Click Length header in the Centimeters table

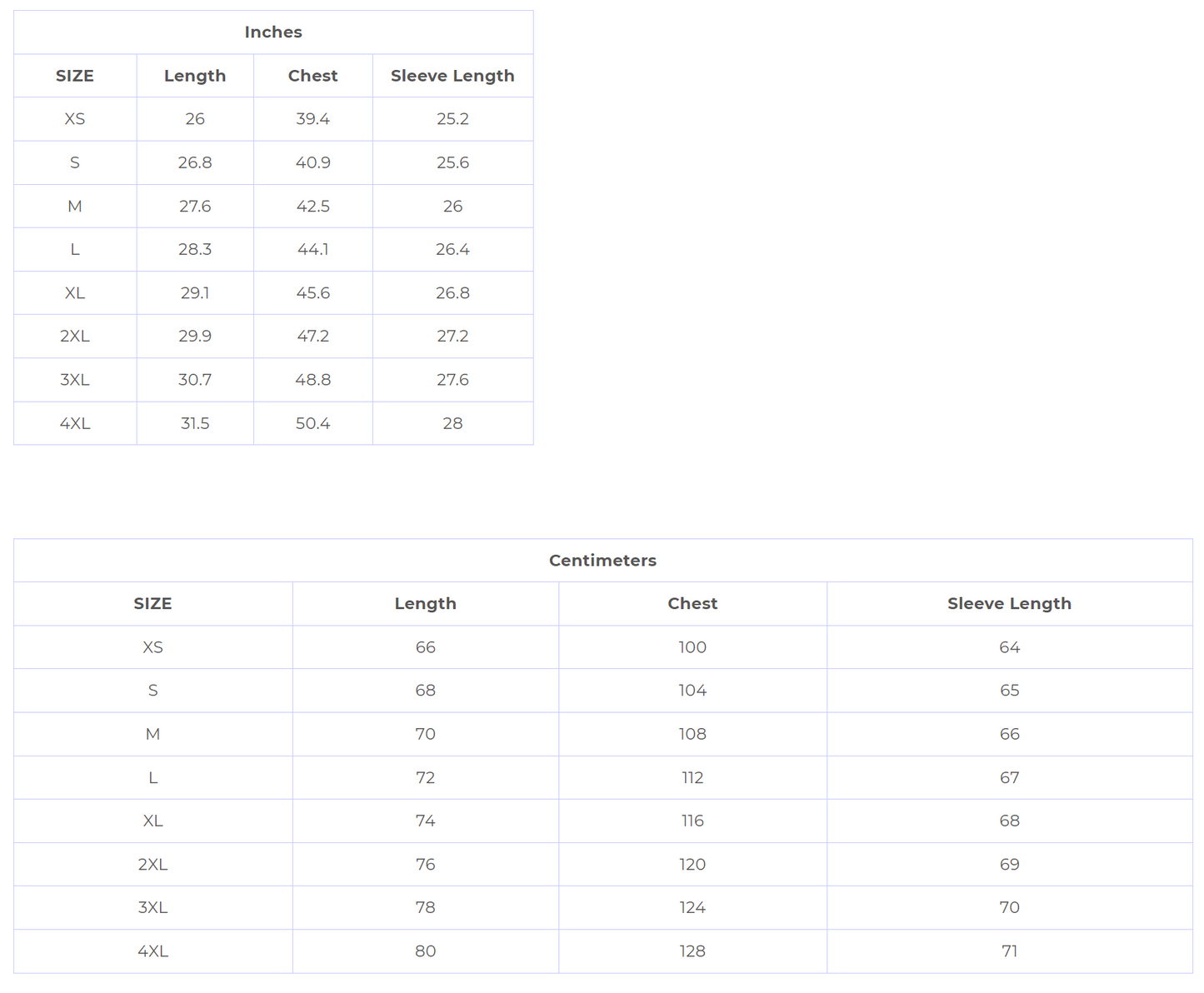(x=425, y=604)
